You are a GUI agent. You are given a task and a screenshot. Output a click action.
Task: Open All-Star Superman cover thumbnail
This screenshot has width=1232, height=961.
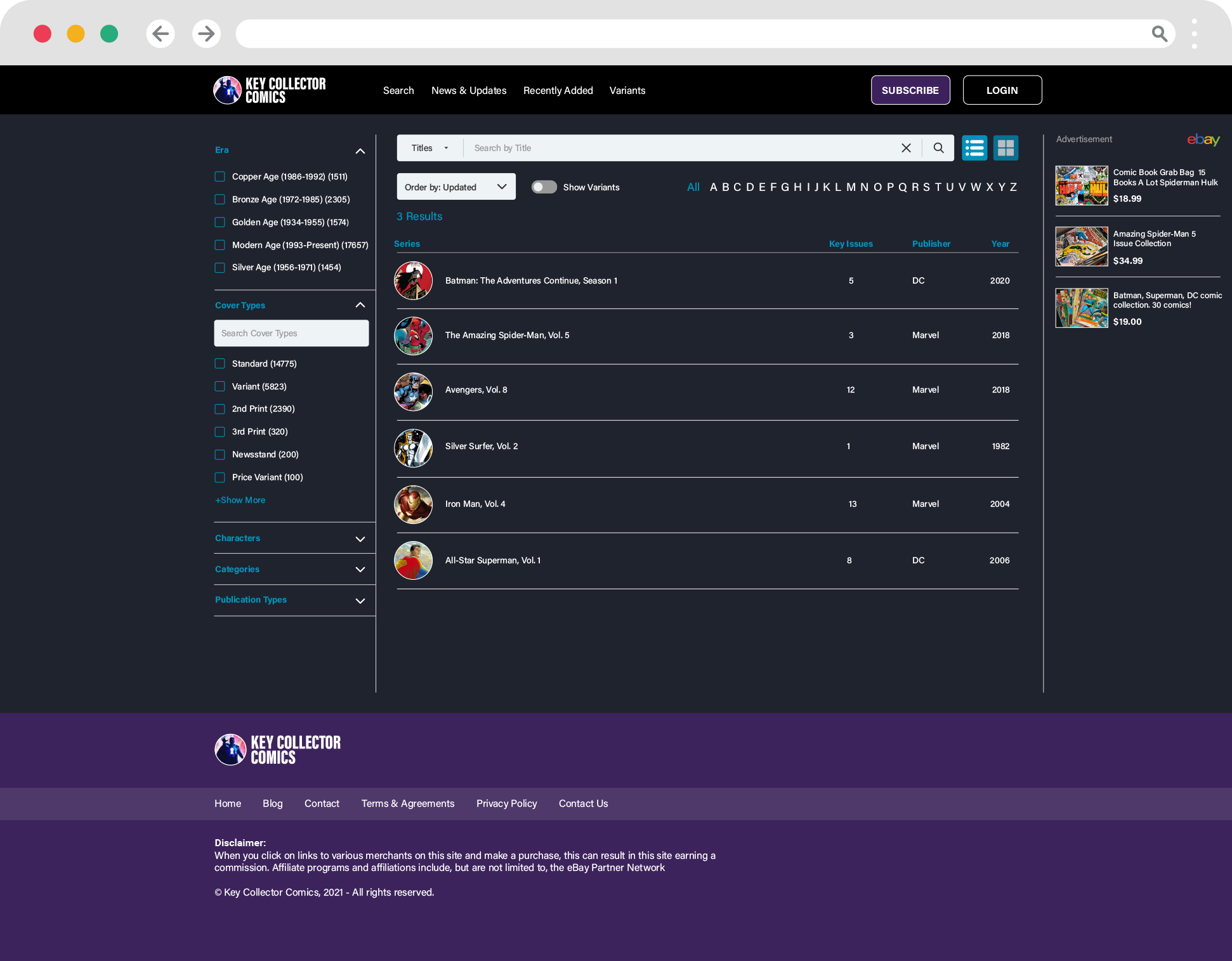click(x=413, y=560)
